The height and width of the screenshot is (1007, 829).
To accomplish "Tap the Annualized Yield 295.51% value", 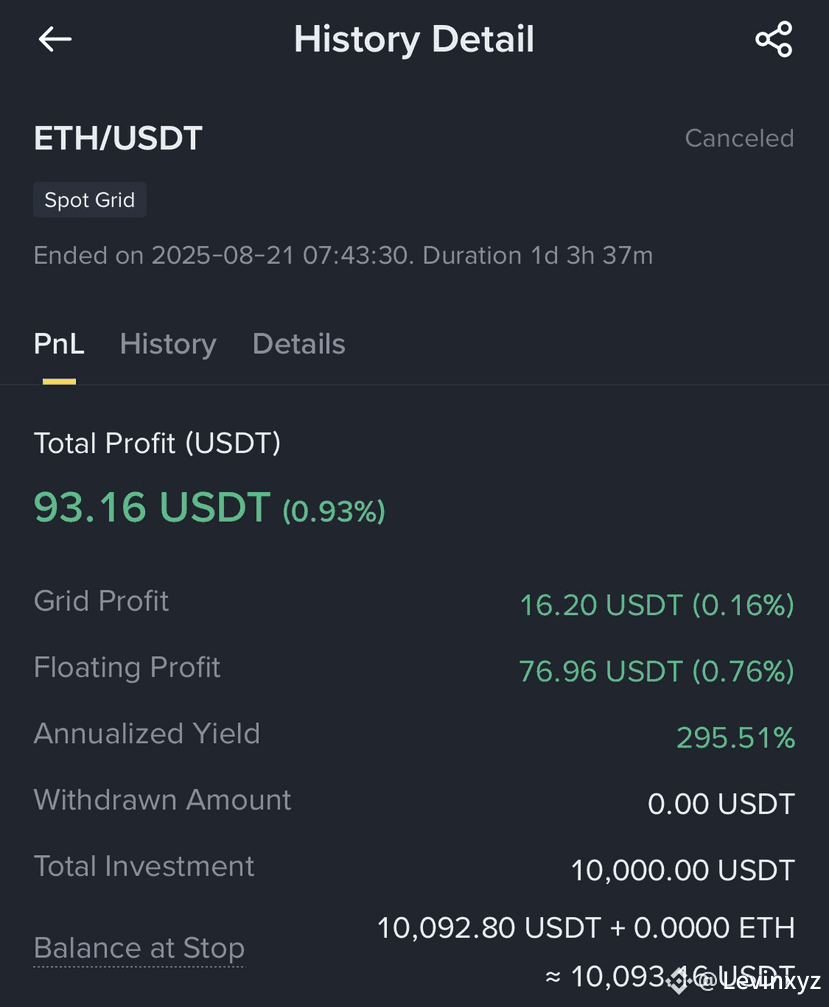I will (736, 737).
